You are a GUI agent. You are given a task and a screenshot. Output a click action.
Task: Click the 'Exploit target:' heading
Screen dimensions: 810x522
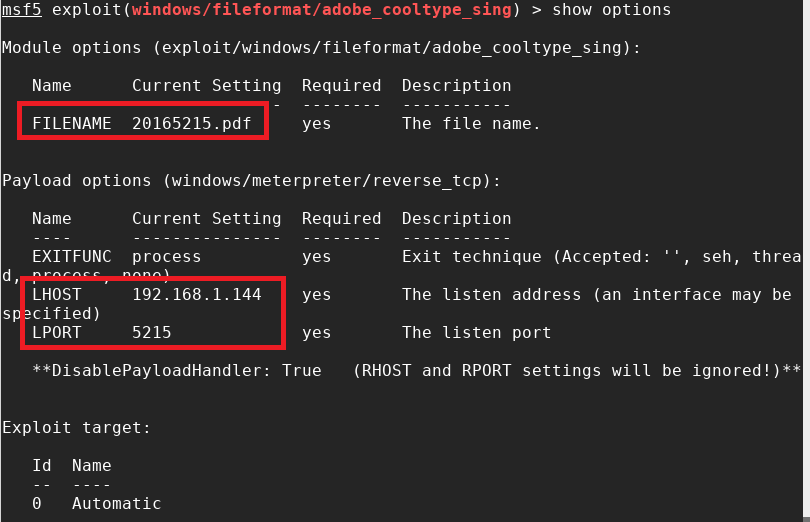click(x=76, y=428)
